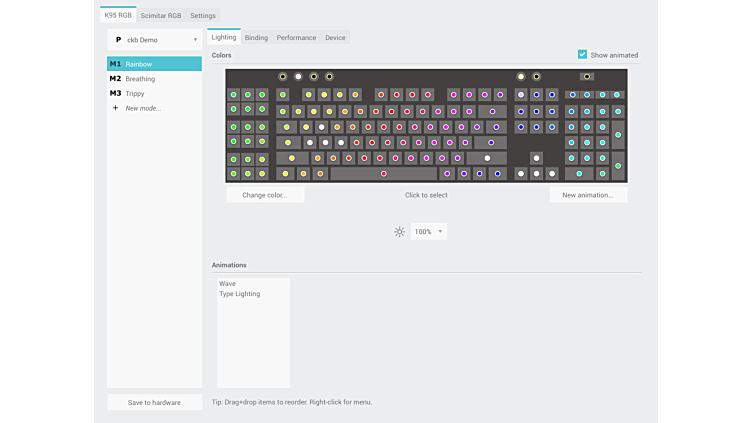Click the M1 Rainbow mode icon

coord(115,64)
